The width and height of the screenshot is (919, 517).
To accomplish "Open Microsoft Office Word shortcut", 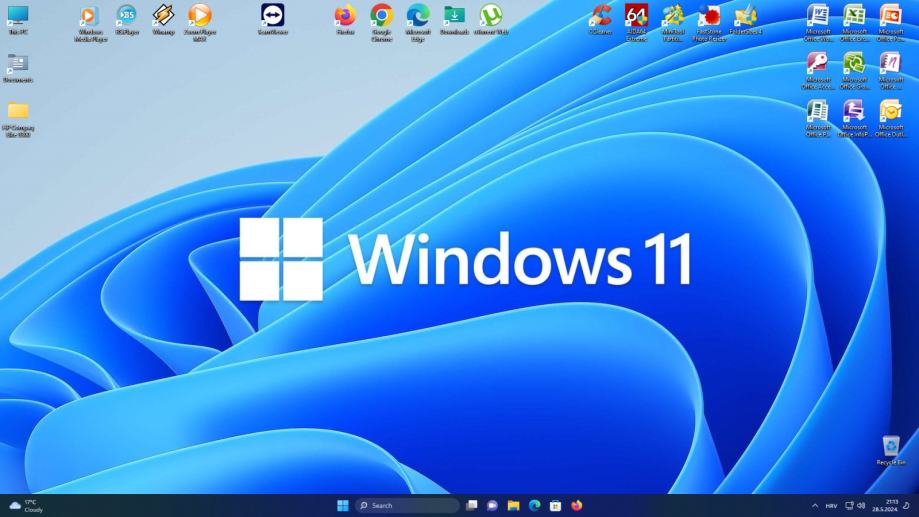I will point(818,23).
